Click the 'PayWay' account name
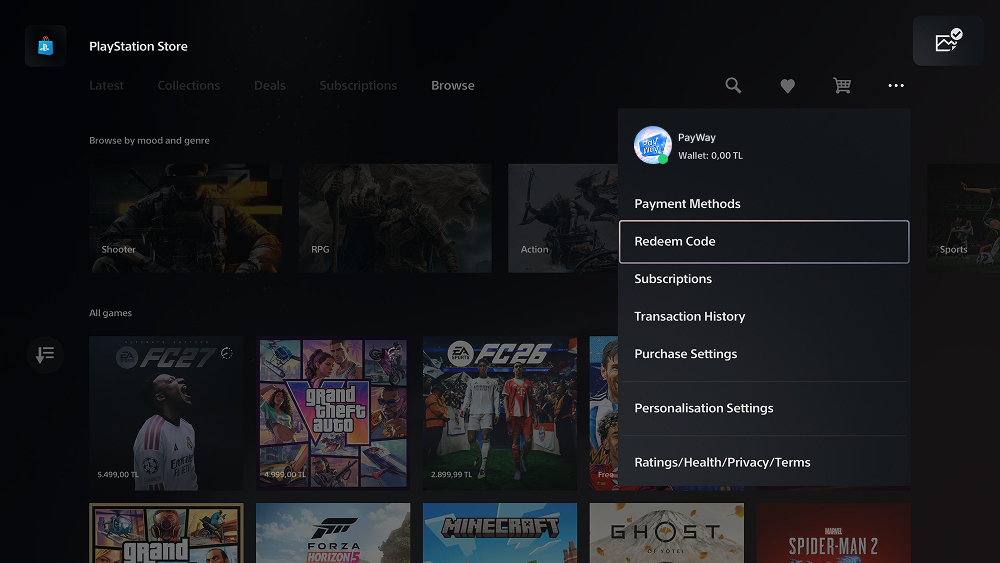This screenshot has height=563, width=1000. click(696, 138)
